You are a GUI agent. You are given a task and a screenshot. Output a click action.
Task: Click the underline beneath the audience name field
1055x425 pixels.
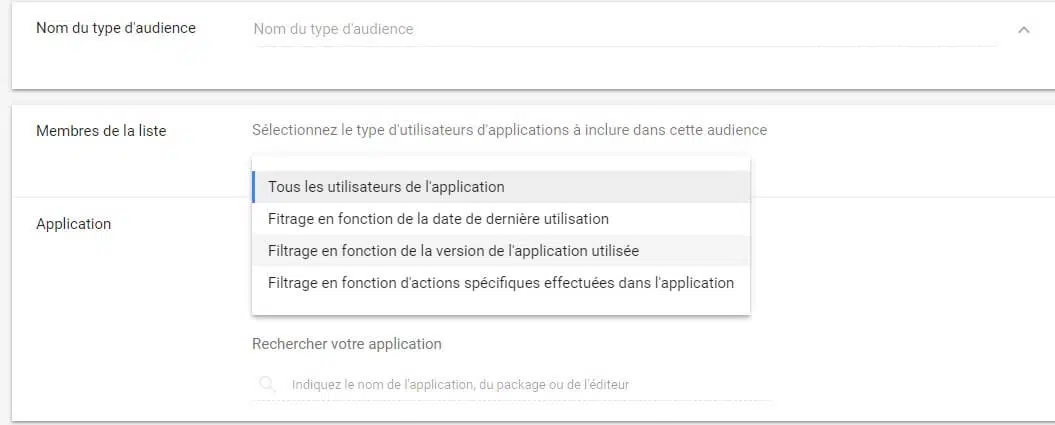620,46
